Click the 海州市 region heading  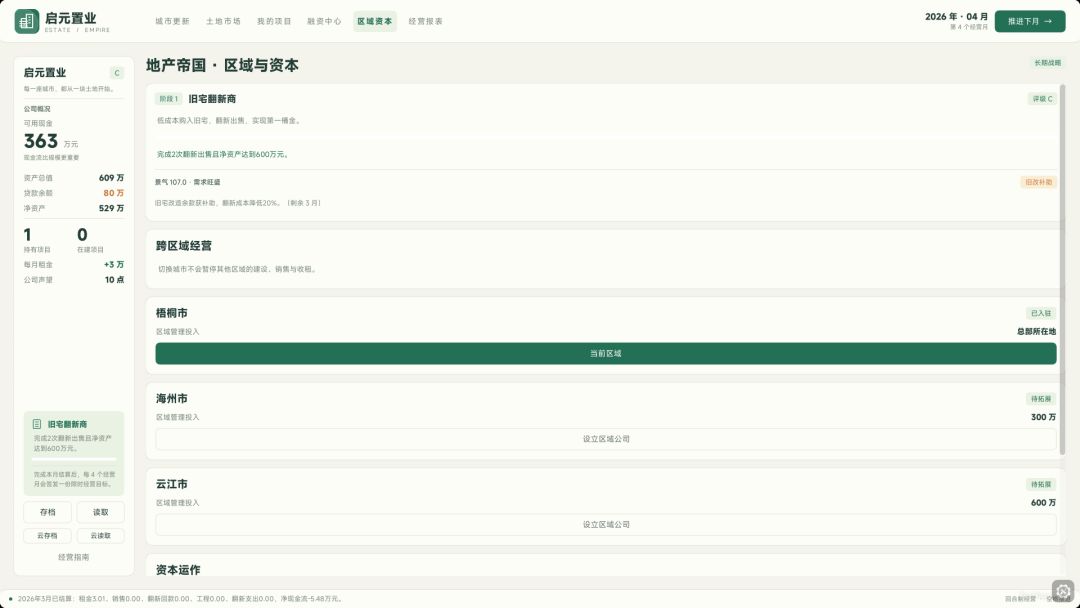click(x=172, y=398)
